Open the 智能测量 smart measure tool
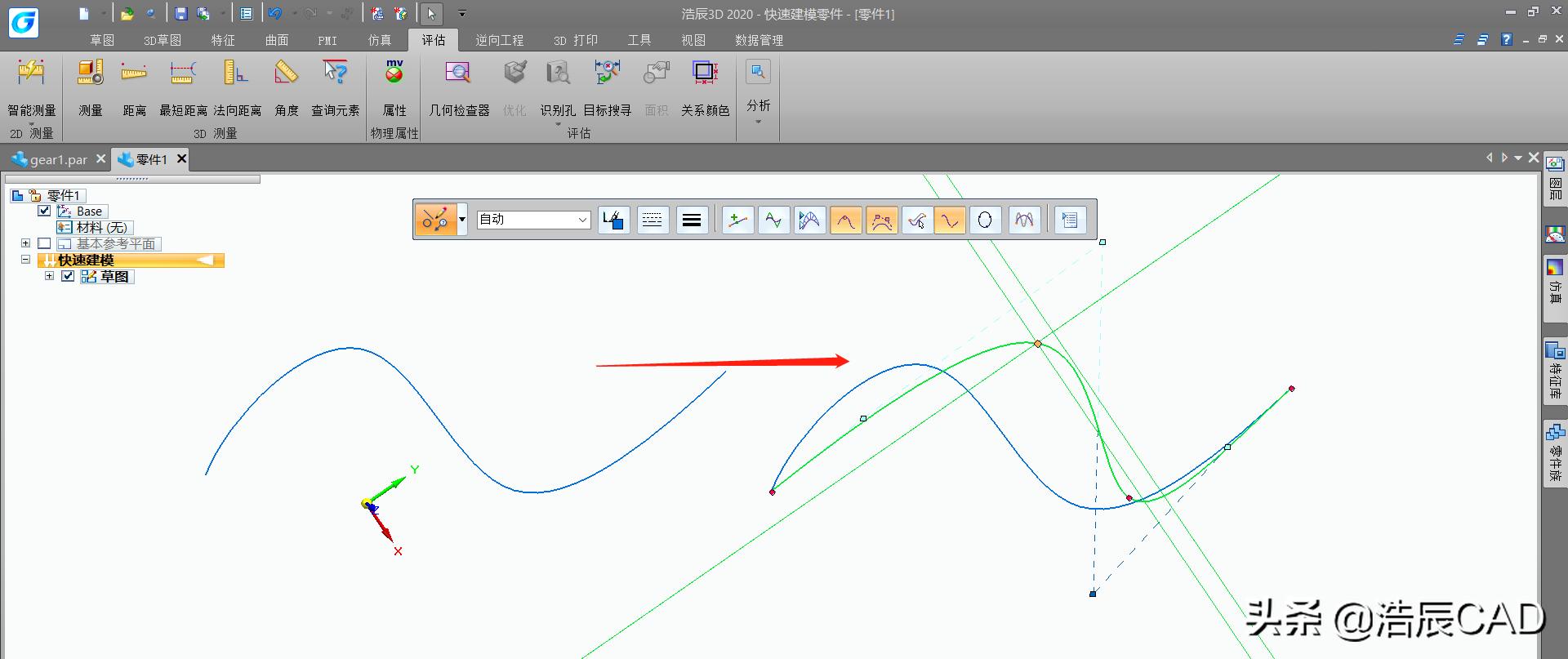Screen dimensions: 1568x659 [31, 88]
